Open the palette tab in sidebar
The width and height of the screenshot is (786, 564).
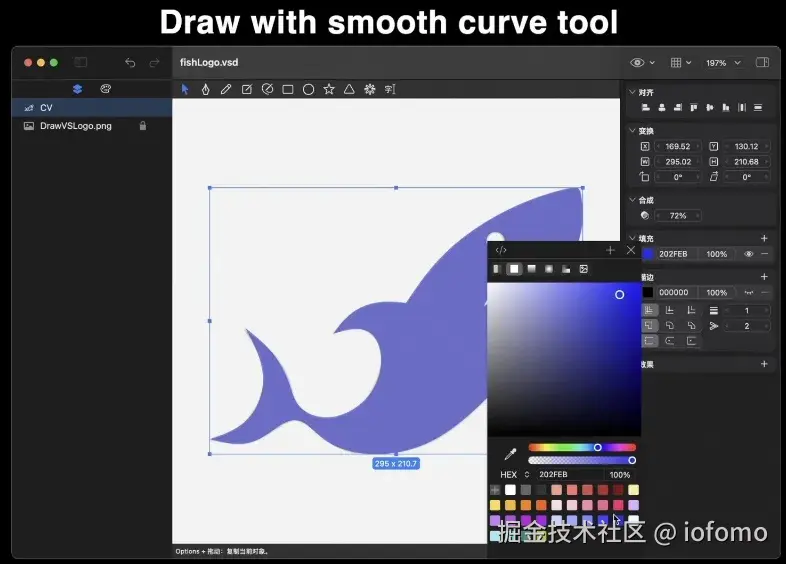click(x=106, y=89)
